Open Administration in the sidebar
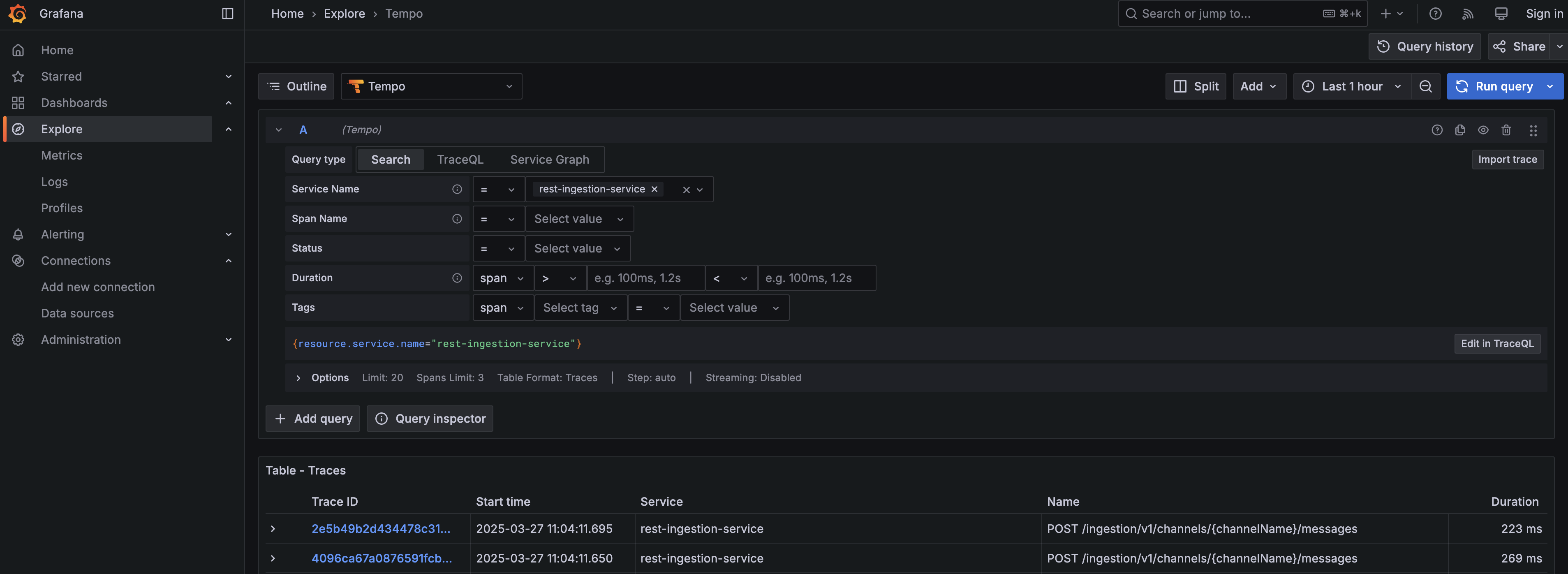Screen dimensions: 1568x574 [81, 339]
